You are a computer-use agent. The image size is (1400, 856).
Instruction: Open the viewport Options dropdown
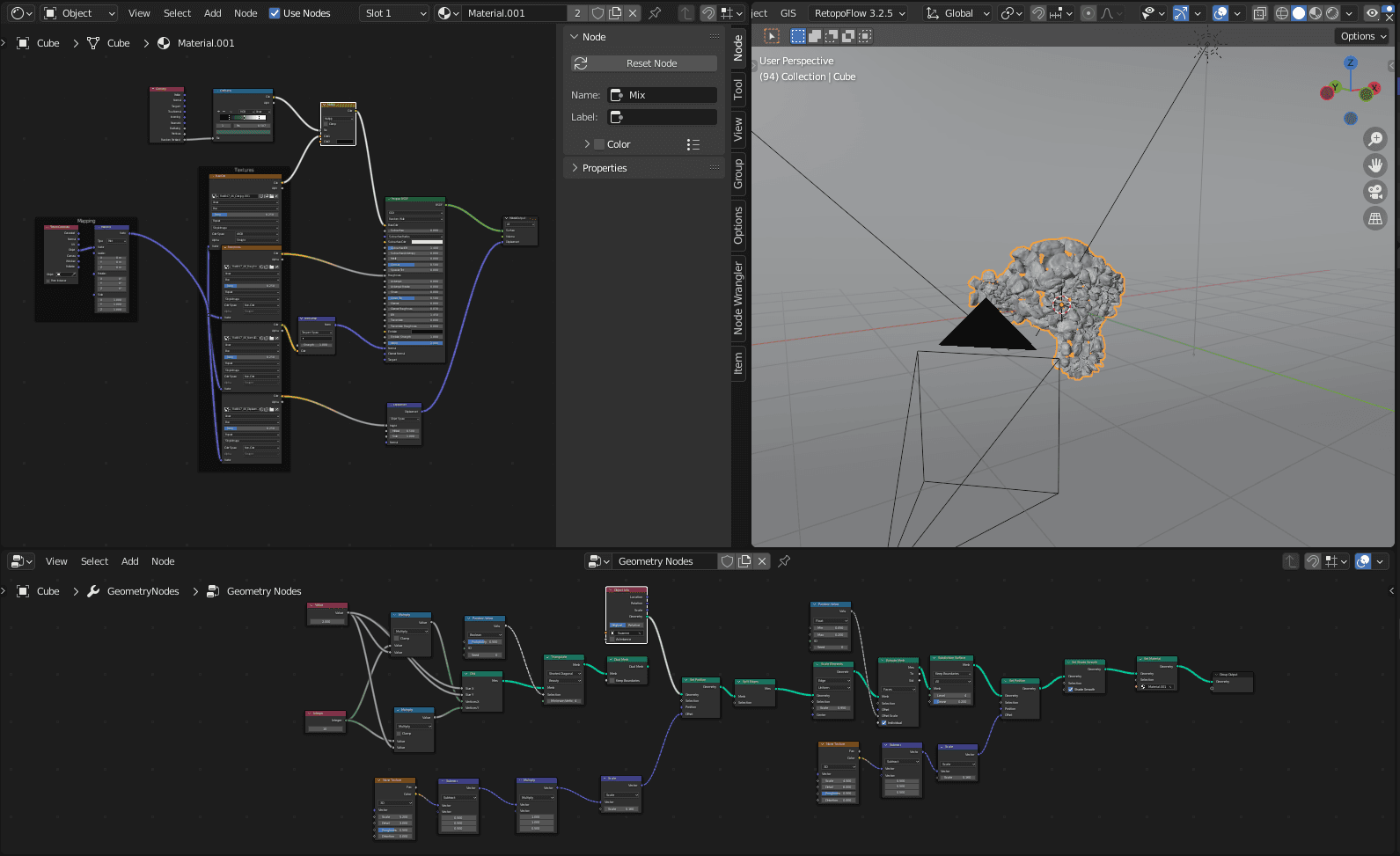tap(1362, 36)
